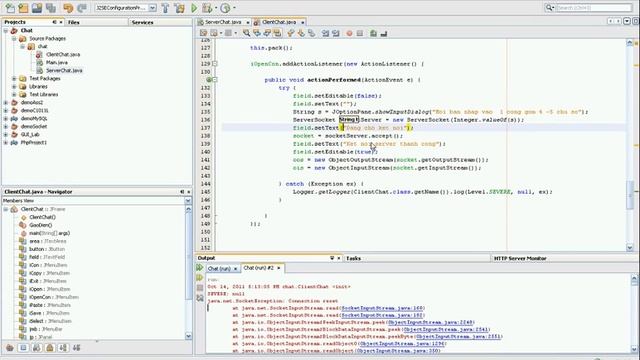The height and width of the screenshot is (360, 640).
Task: Click the Build Project hammer icon
Action: tap(166, 8)
